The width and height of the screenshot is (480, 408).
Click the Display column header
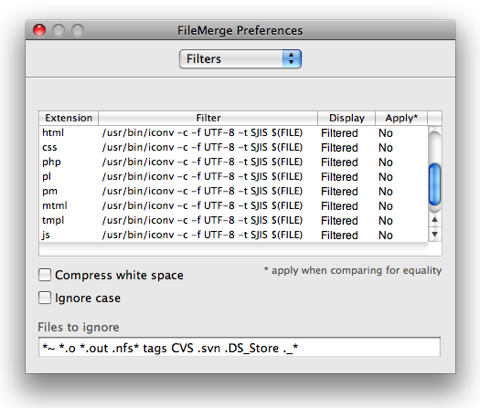(x=347, y=118)
